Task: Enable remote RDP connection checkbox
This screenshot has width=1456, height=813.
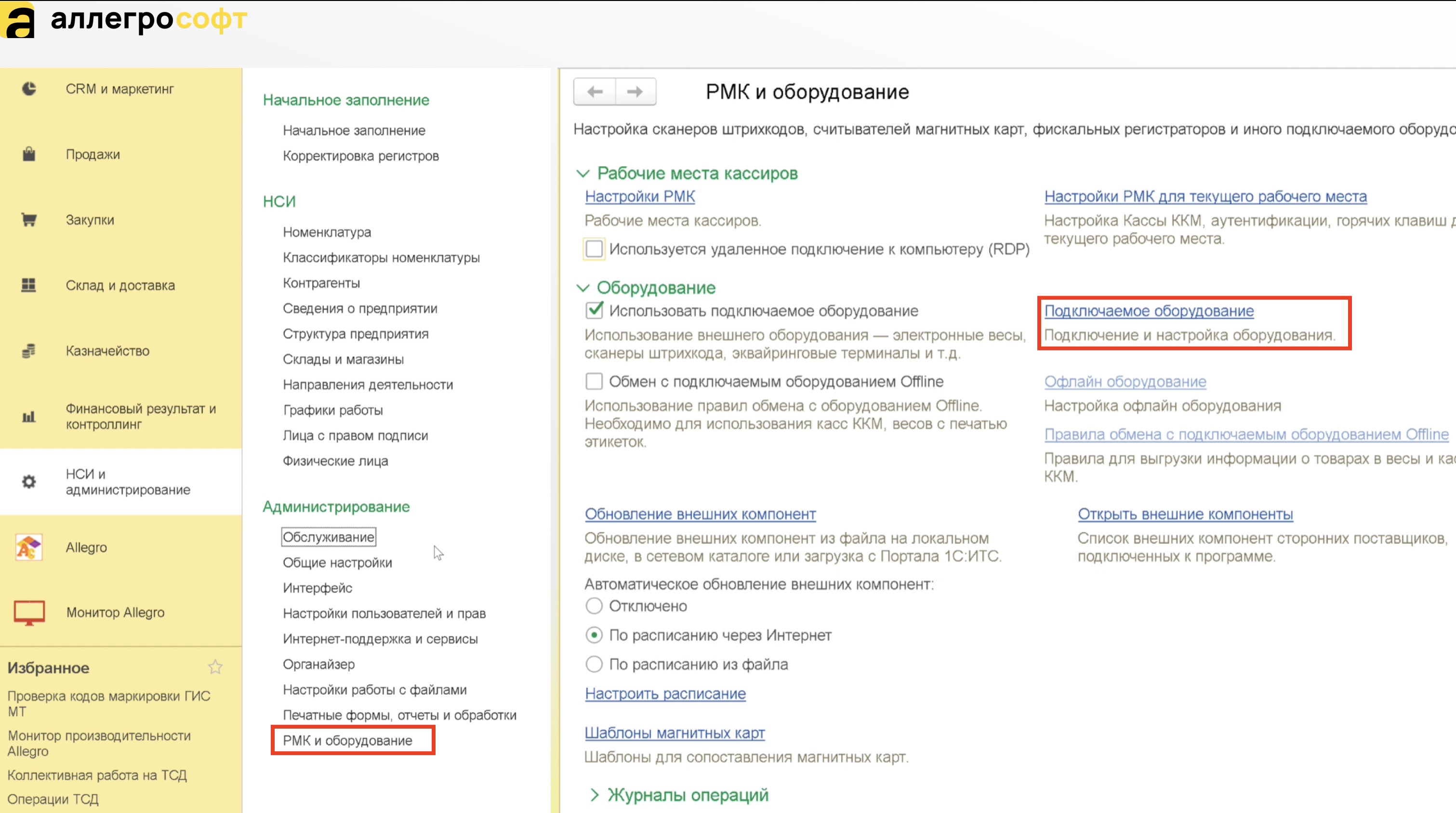Action: pos(594,249)
